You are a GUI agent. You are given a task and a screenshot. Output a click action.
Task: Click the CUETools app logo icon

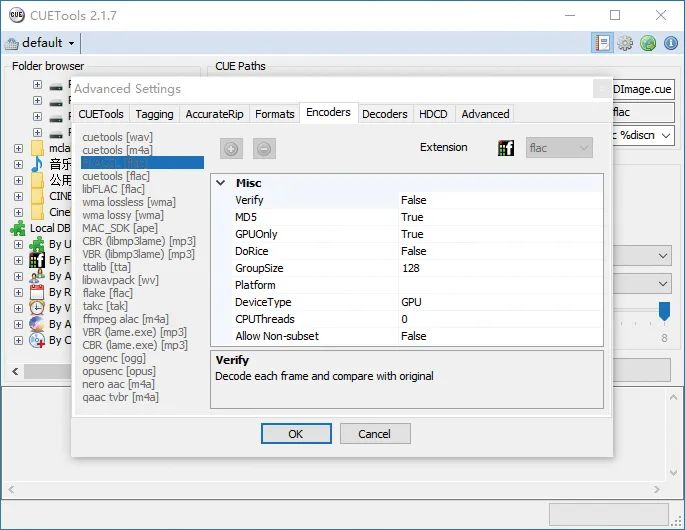tap(16, 15)
